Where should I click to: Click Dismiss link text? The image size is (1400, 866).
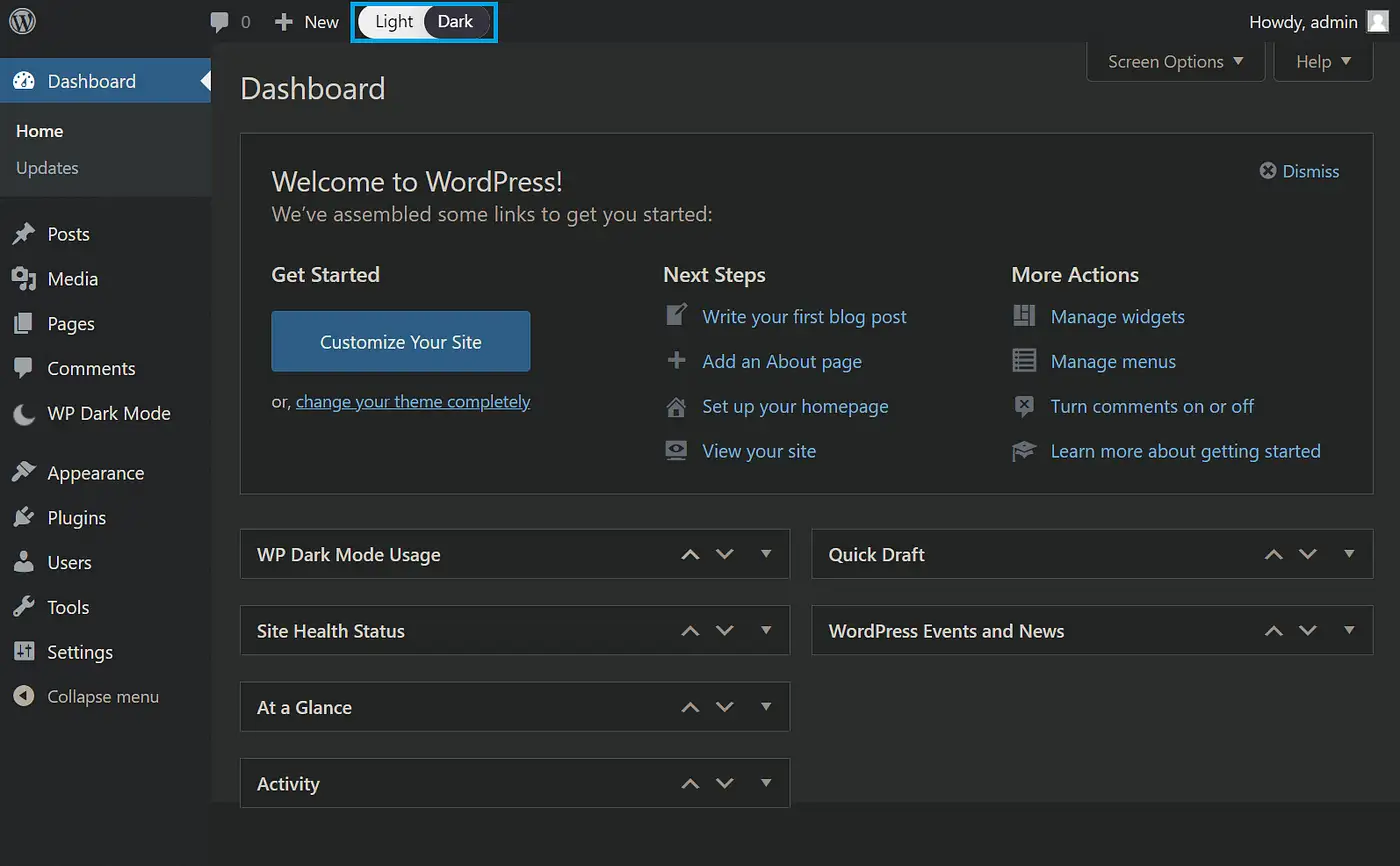pyautogui.click(x=1310, y=171)
